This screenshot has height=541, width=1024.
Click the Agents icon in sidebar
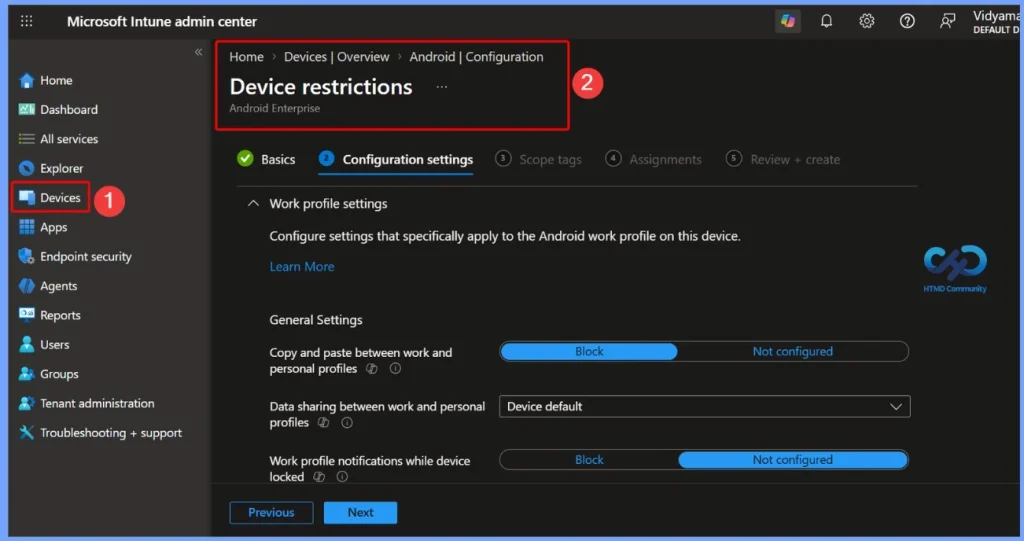click(26, 286)
